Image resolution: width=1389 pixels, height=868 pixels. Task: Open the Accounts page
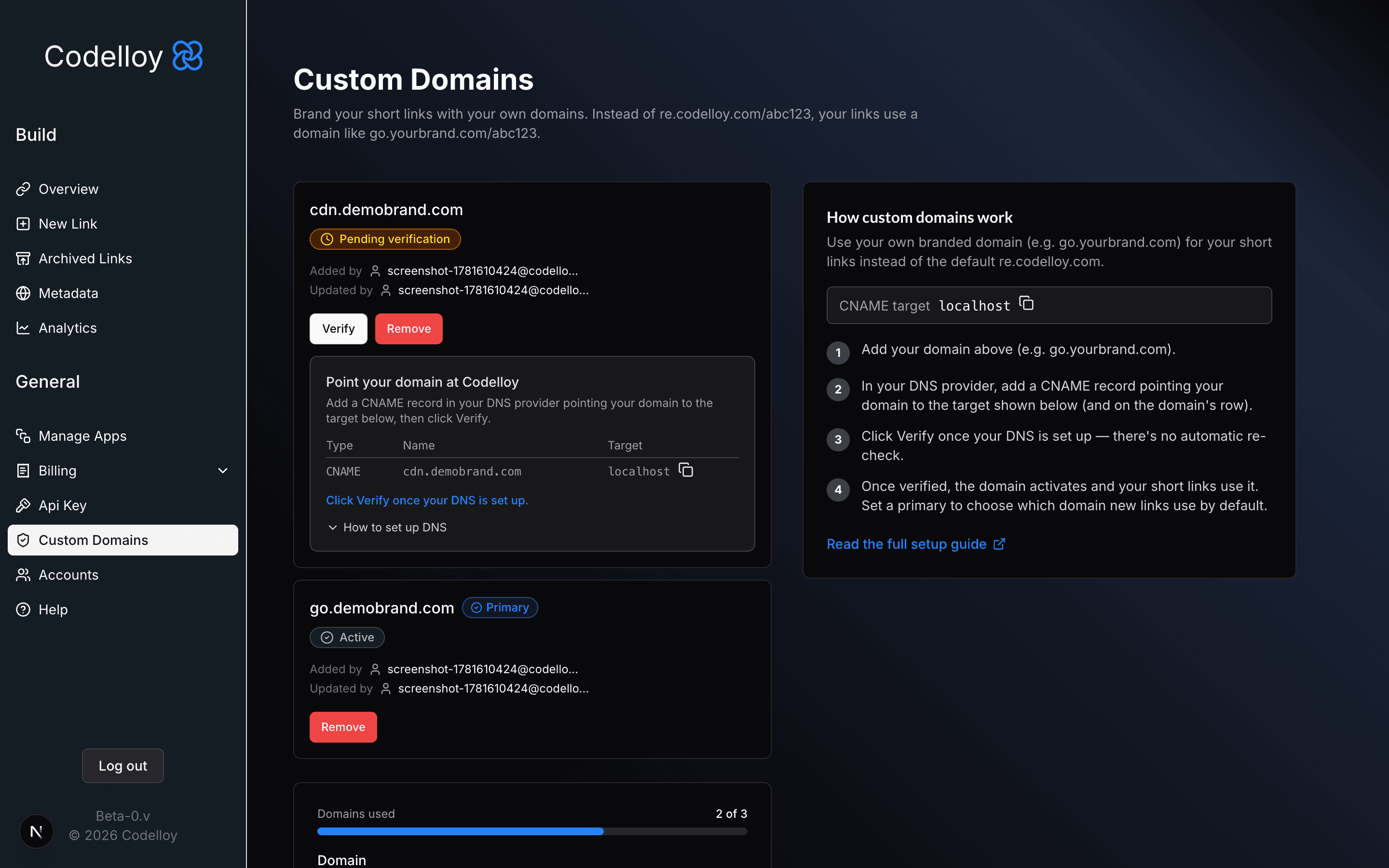click(x=123, y=575)
